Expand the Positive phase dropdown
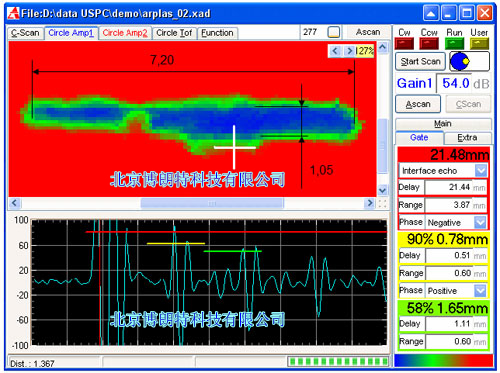The width and height of the screenshot is (500, 373). tap(480, 291)
